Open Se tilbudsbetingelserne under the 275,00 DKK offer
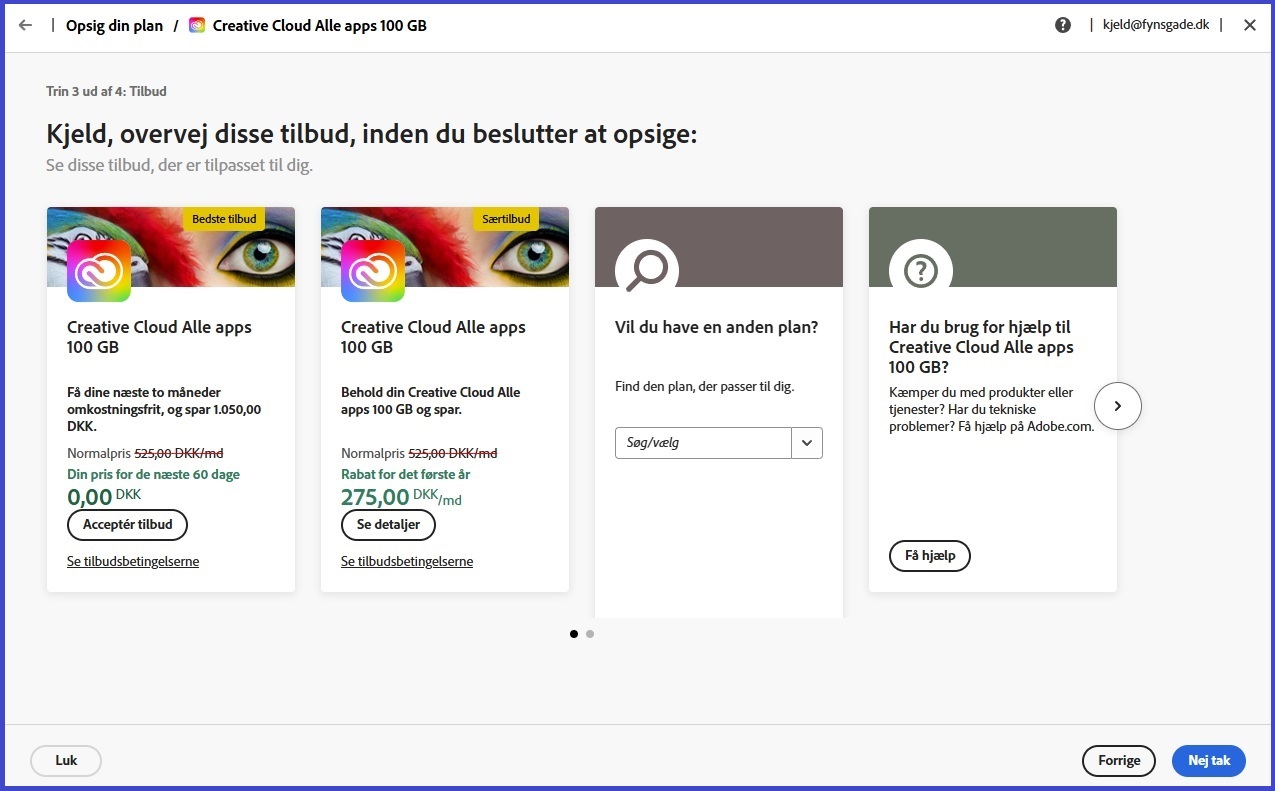This screenshot has width=1275, height=791. (x=407, y=562)
